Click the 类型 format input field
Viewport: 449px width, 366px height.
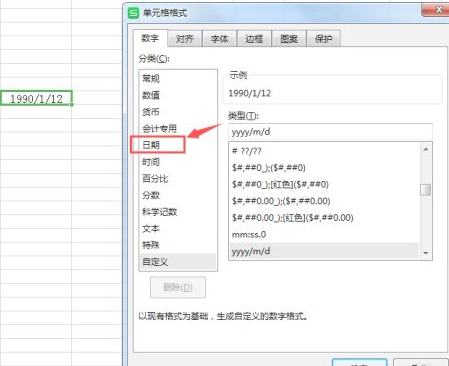[x=330, y=132]
